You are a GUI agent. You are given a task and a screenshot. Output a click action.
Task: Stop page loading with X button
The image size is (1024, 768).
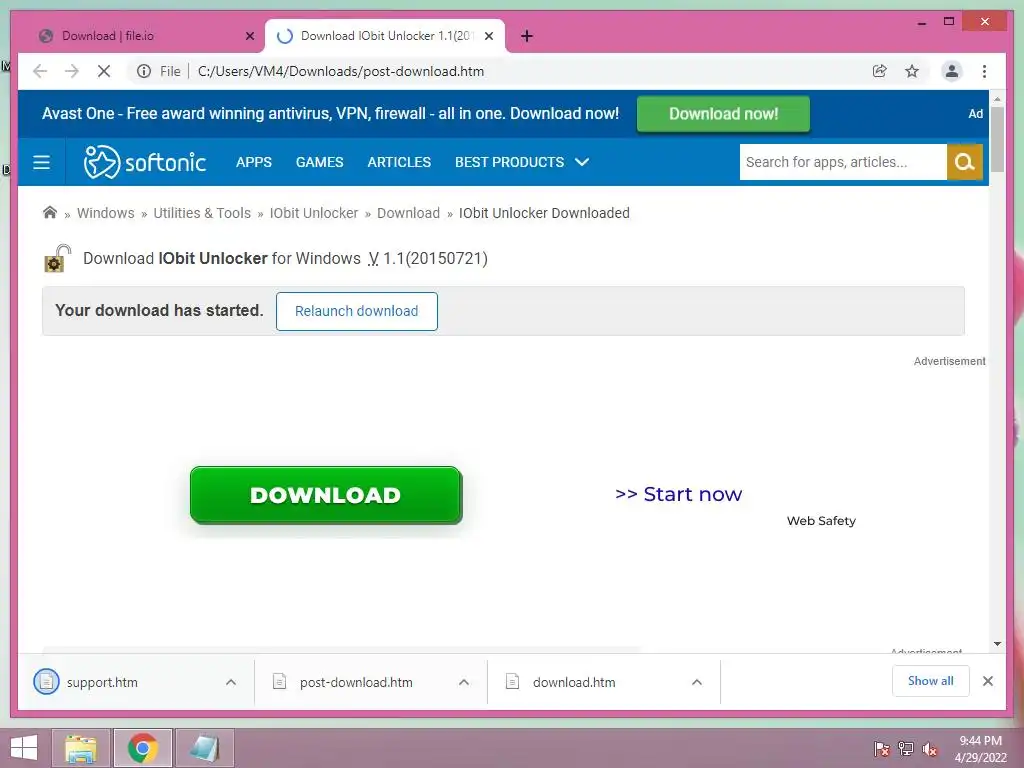point(104,71)
